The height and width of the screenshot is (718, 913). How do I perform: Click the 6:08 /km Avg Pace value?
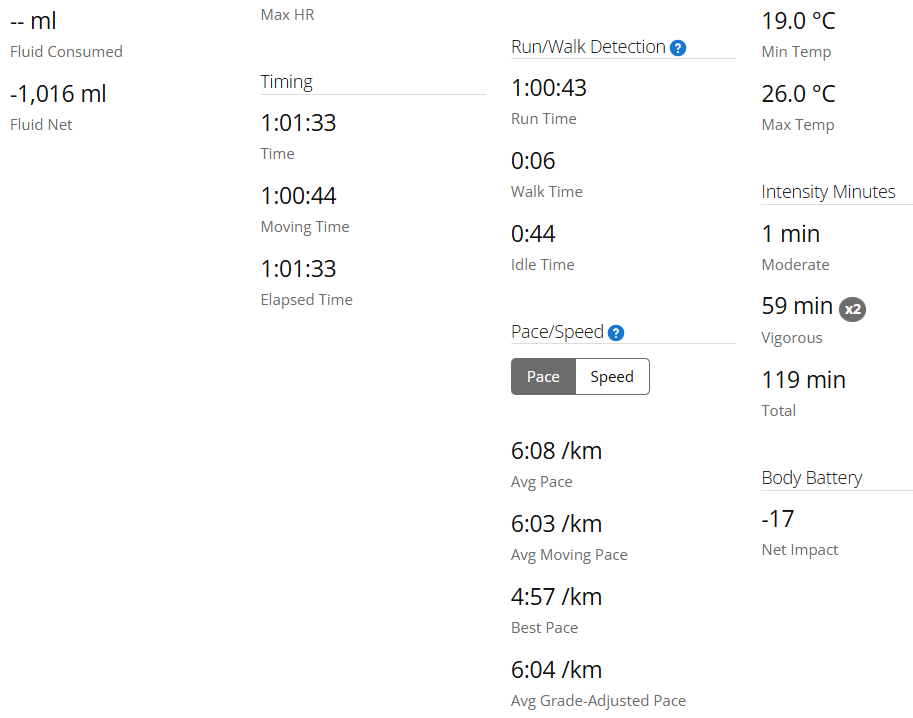pos(557,451)
